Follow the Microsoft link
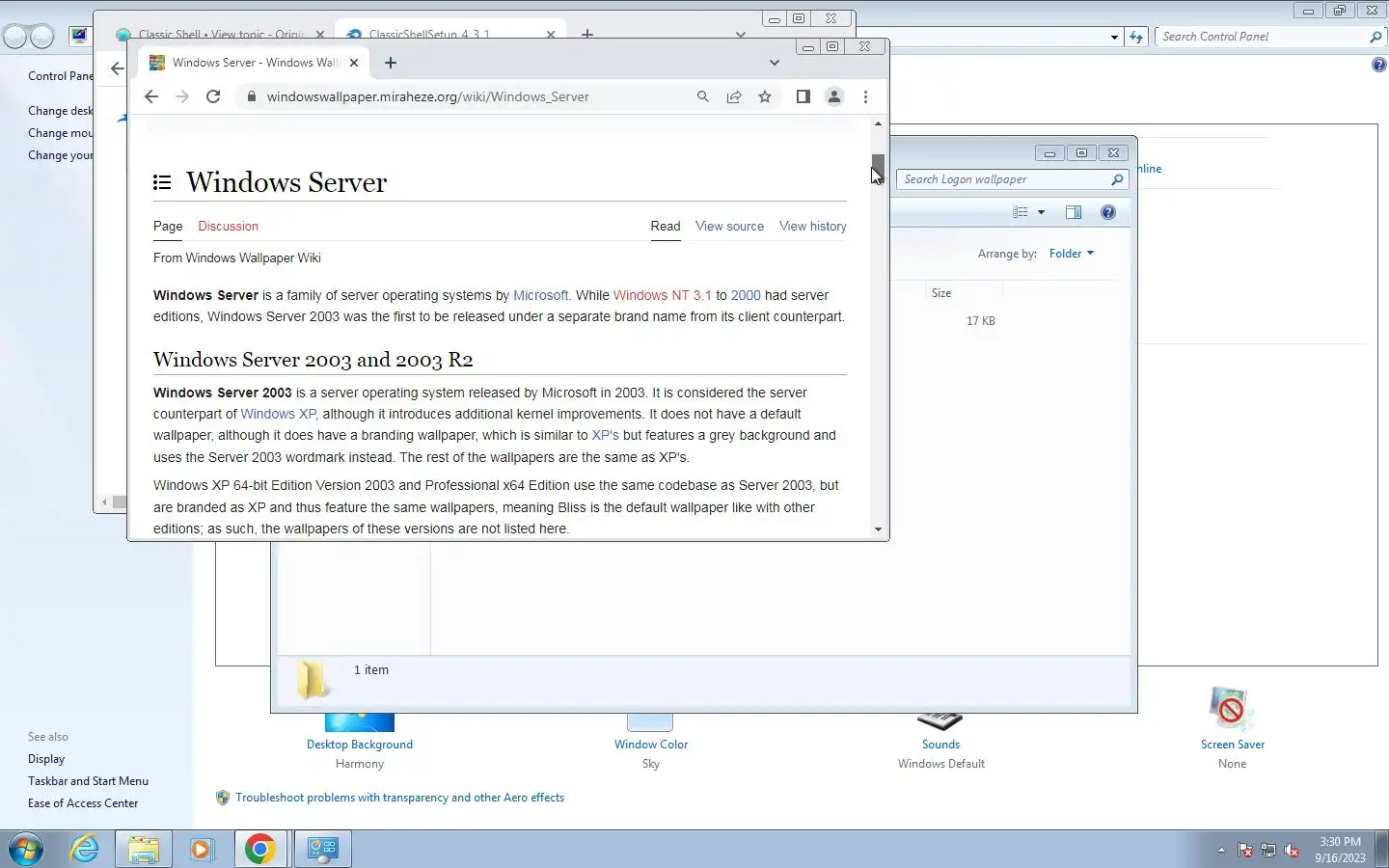 coord(541,295)
